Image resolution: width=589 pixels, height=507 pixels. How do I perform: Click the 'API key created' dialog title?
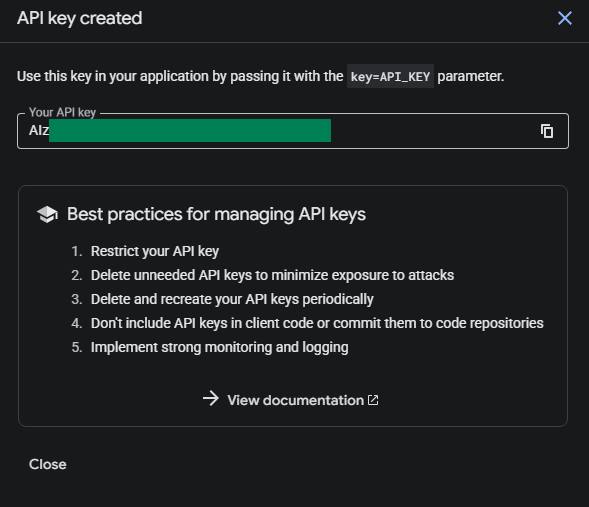click(x=80, y=18)
